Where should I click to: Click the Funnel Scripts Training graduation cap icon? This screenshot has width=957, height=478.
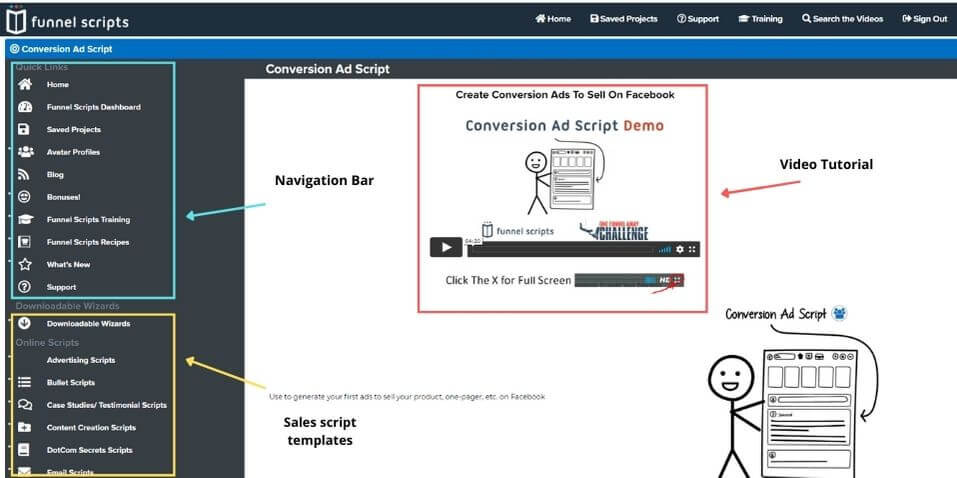25,219
